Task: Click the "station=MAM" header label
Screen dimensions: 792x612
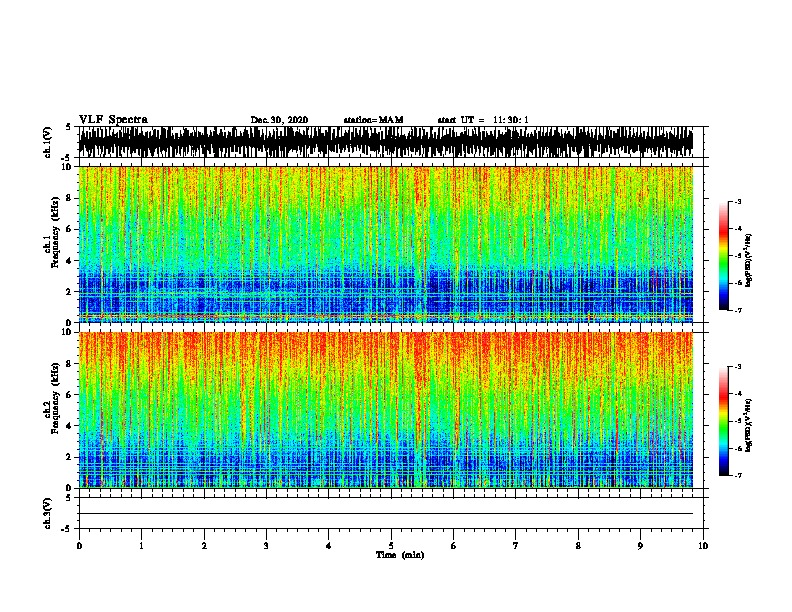Action: click(x=373, y=120)
